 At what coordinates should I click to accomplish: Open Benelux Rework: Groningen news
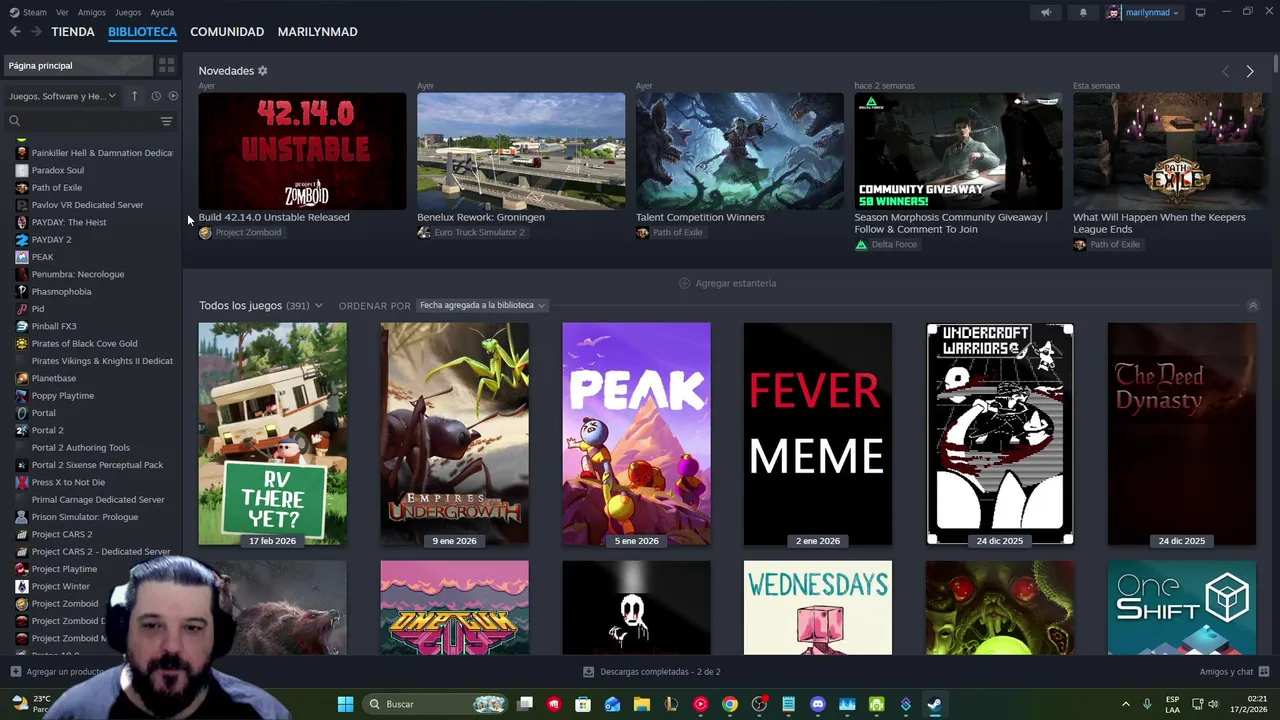click(521, 151)
